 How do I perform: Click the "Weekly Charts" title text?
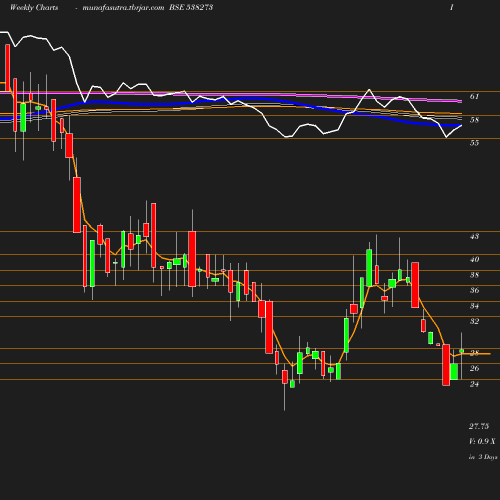[34, 7]
